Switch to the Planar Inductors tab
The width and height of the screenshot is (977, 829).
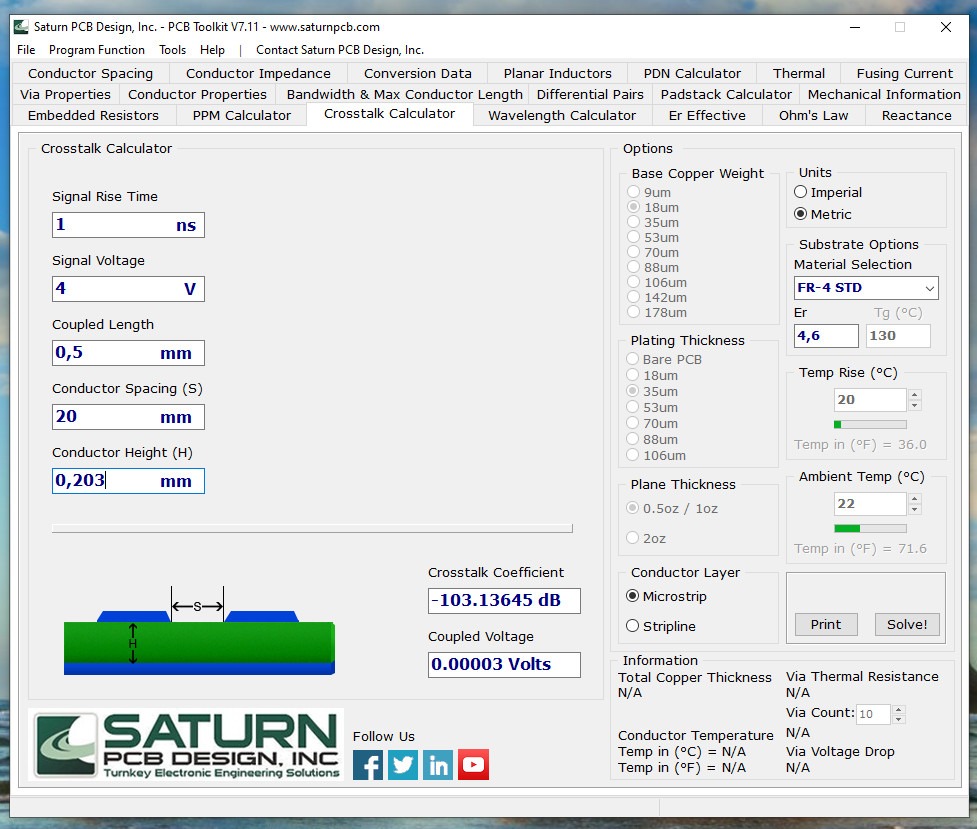pos(557,74)
